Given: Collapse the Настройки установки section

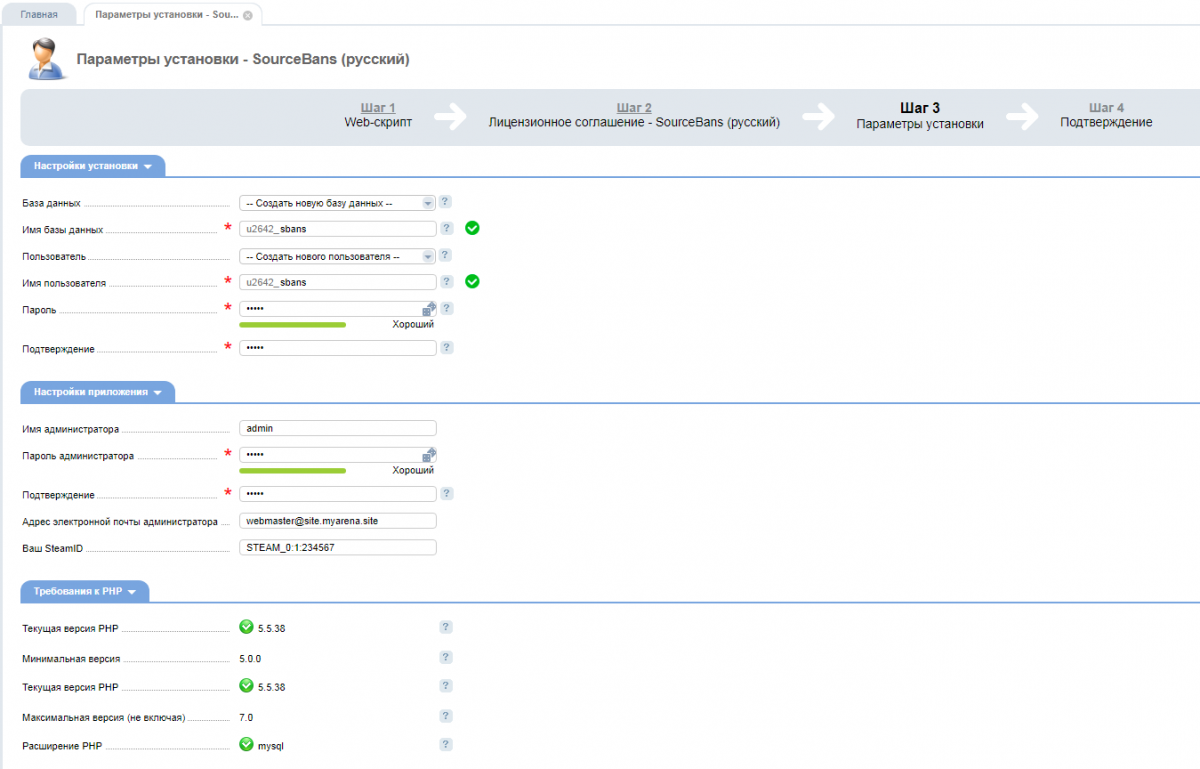Looking at the screenshot, I should 92,167.
